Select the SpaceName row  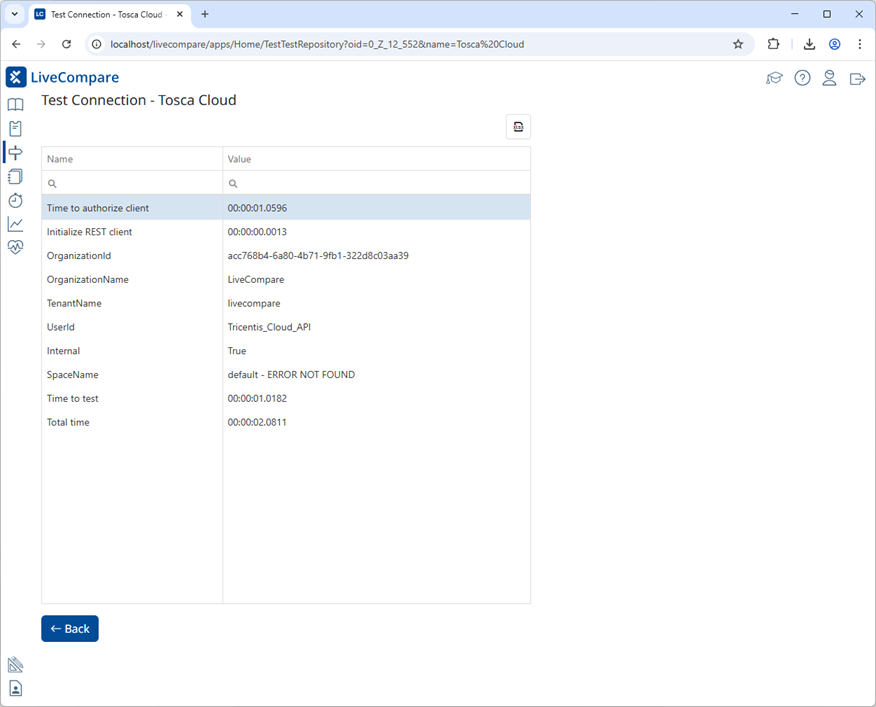(x=285, y=375)
